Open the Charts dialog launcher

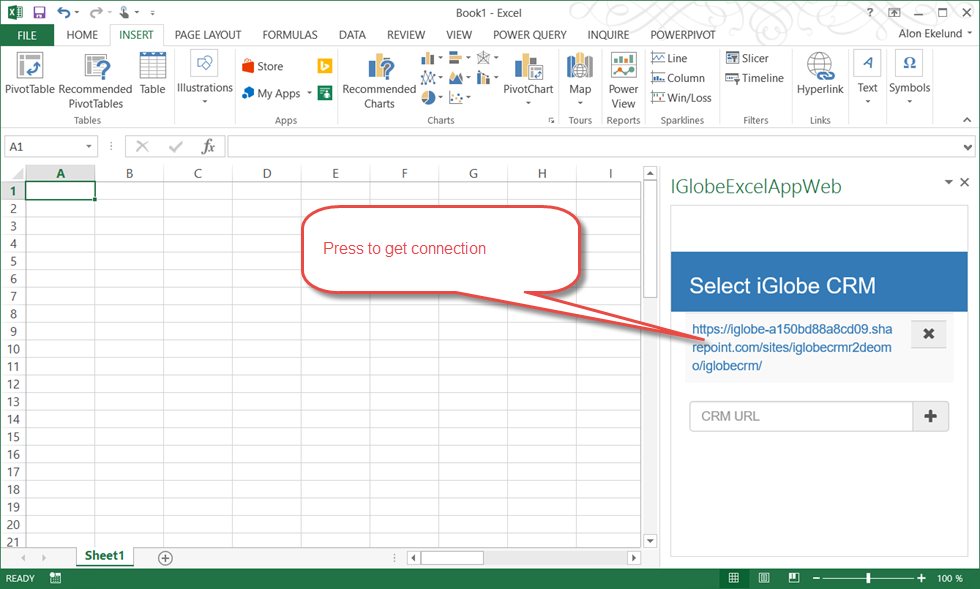[x=551, y=120]
